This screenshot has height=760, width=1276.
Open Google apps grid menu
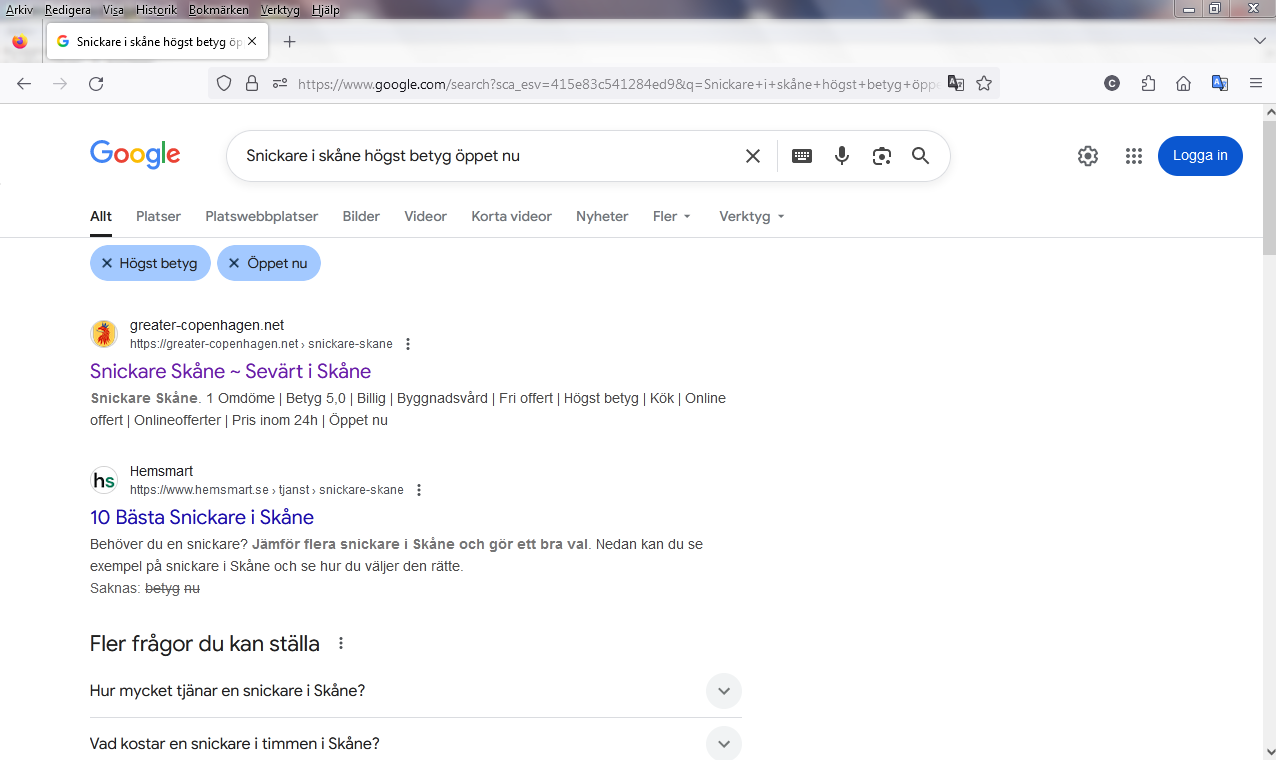pos(1133,156)
